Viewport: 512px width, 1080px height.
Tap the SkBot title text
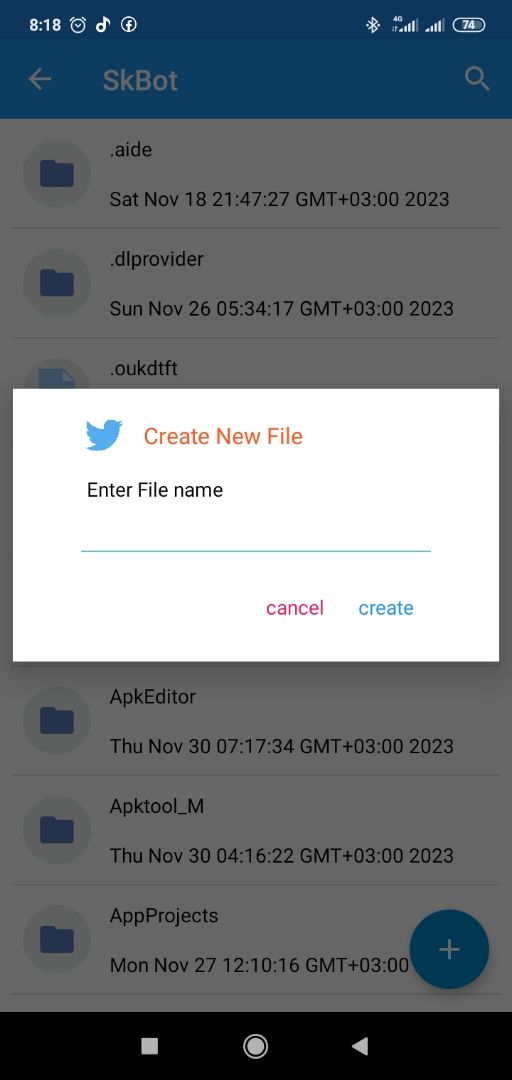point(140,81)
